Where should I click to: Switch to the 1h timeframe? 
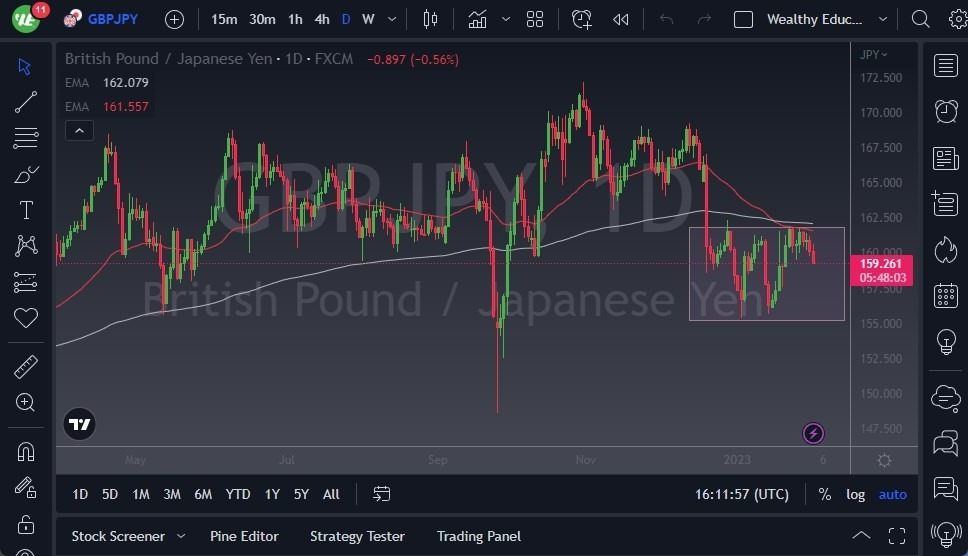click(295, 20)
